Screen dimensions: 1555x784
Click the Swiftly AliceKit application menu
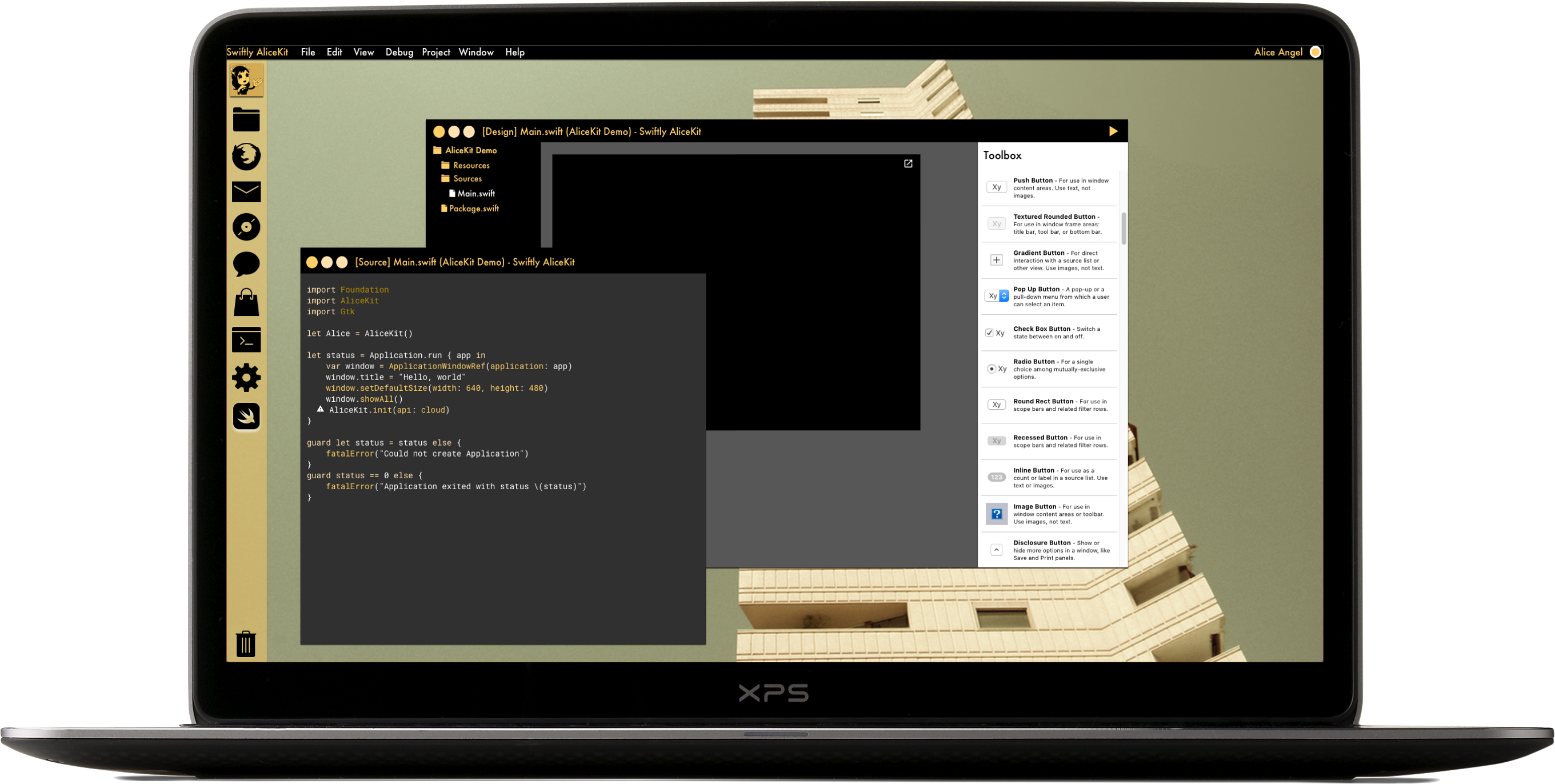257,52
